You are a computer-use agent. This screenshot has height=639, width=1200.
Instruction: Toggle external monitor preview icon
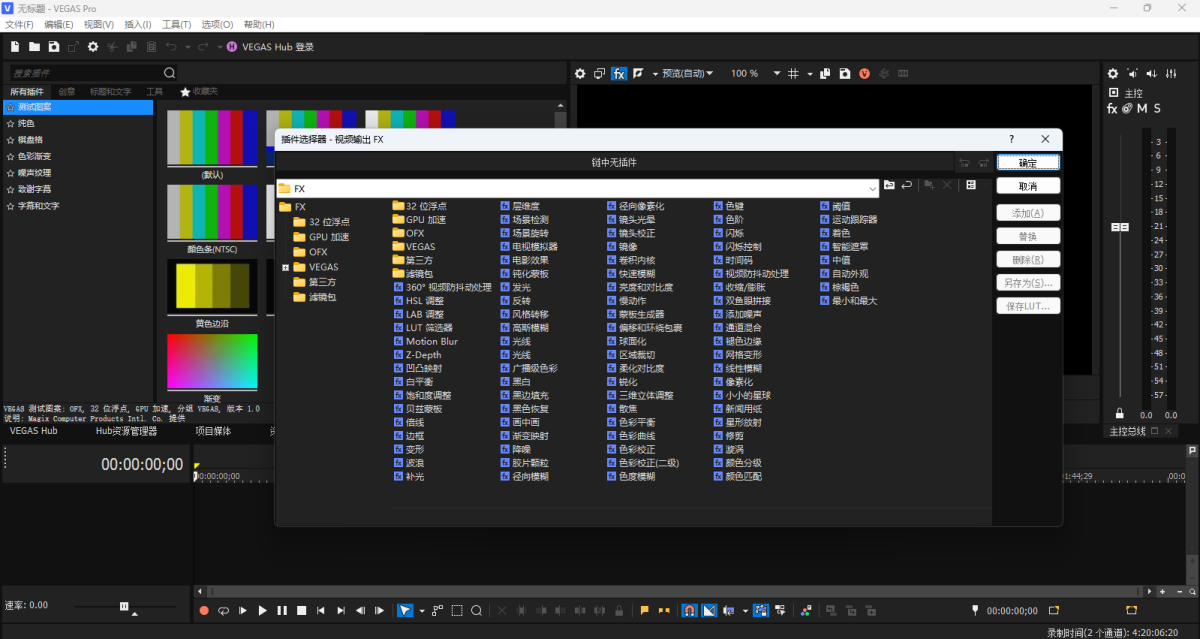(598, 73)
